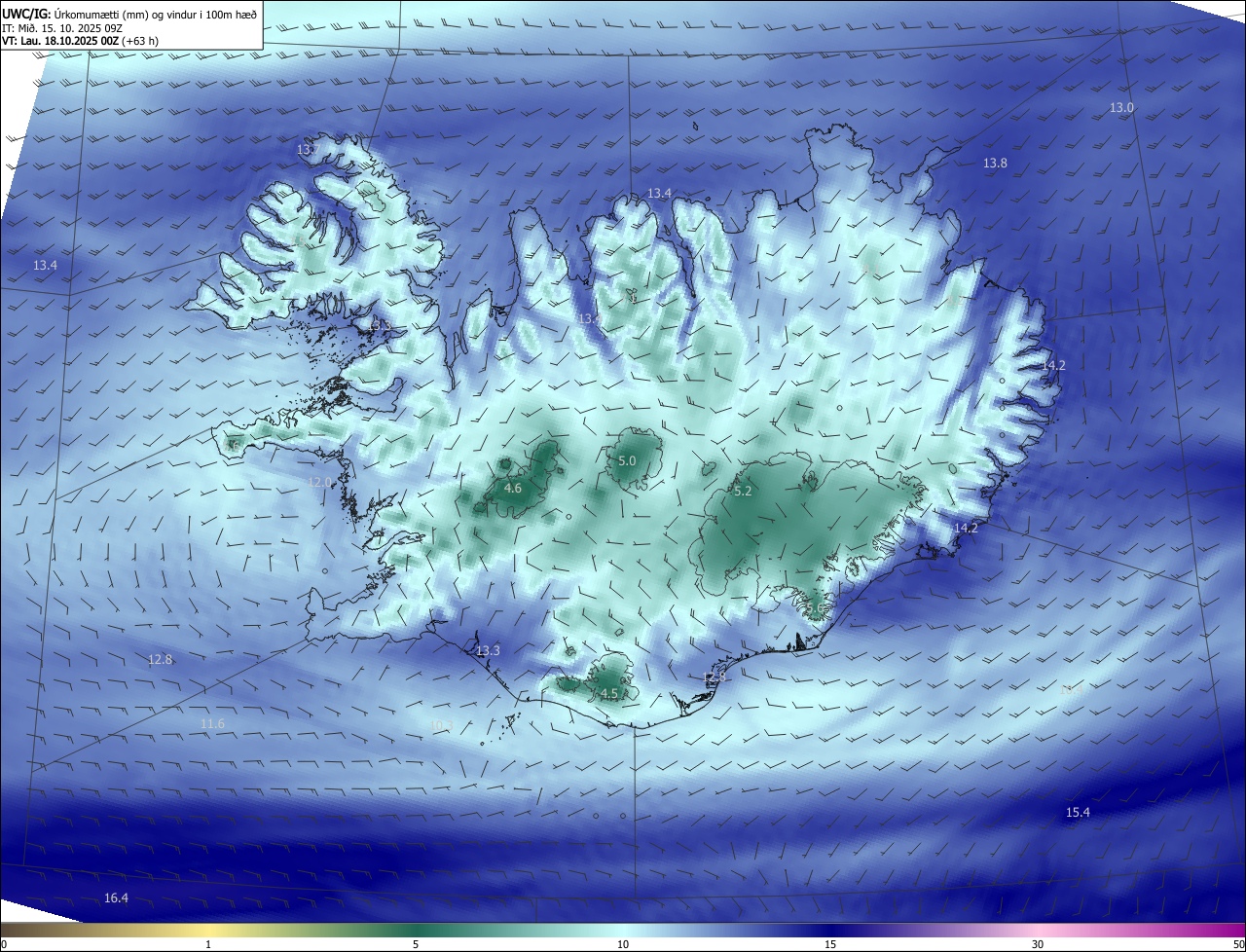Click the title text 'Úrkomumætti (mm) og vindur í 100m hæð'
This screenshot has width=1246, height=952.
click(x=158, y=14)
